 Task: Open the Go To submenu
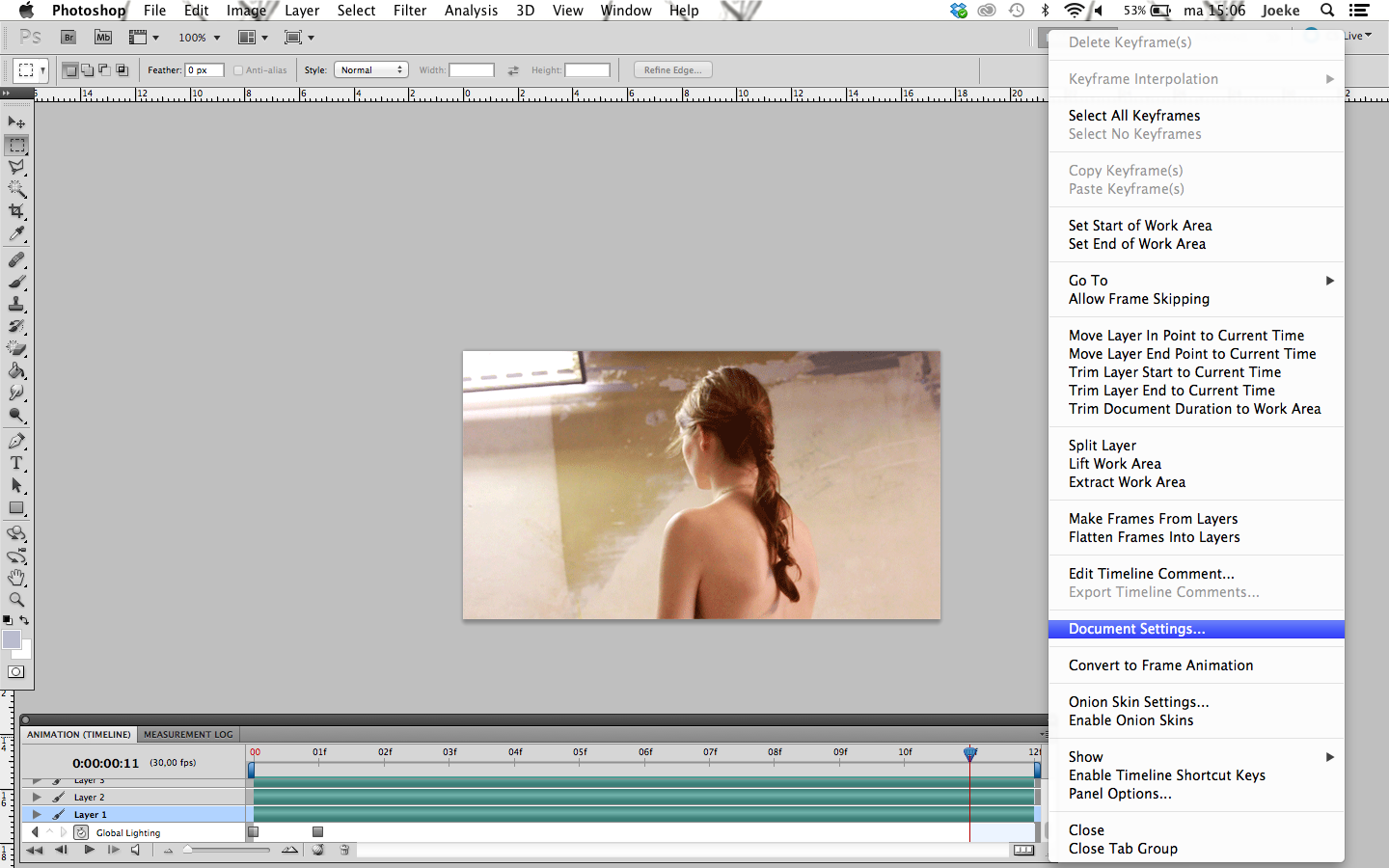point(1196,281)
